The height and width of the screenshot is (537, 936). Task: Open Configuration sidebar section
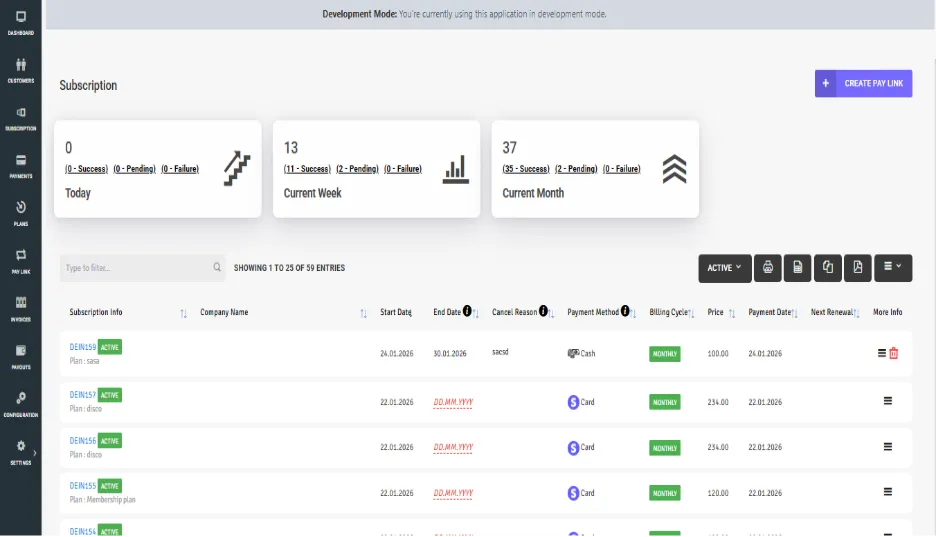[x=20, y=405]
